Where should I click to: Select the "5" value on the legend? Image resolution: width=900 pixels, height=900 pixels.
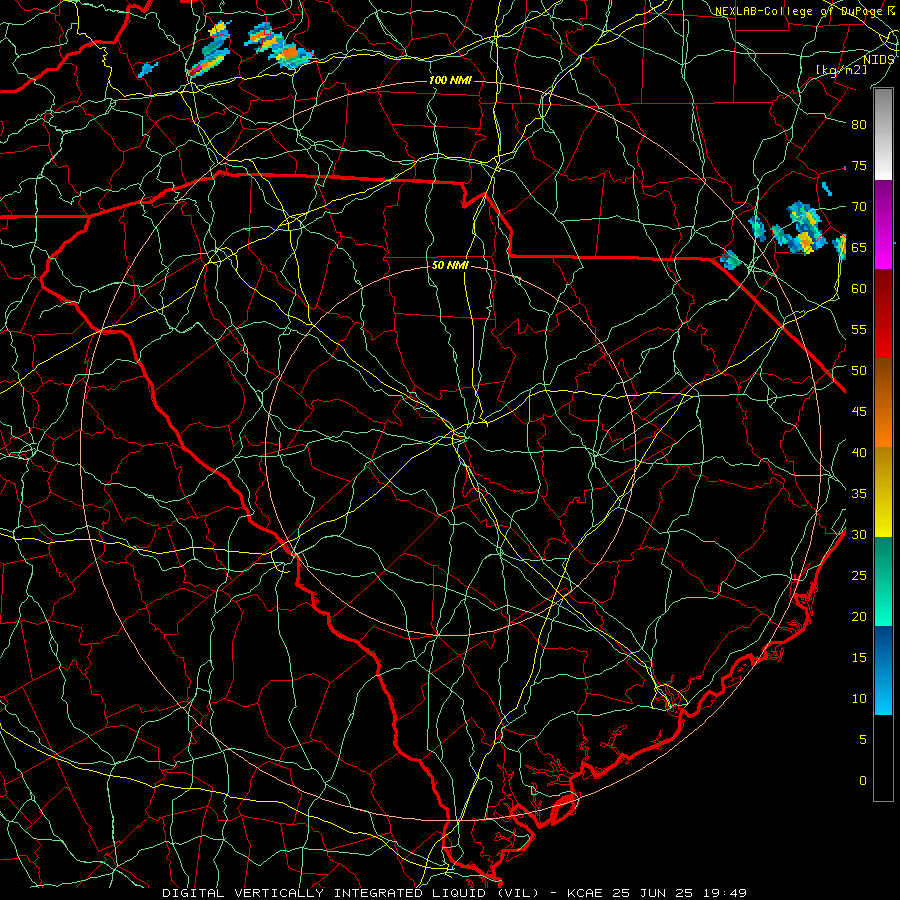coord(863,740)
